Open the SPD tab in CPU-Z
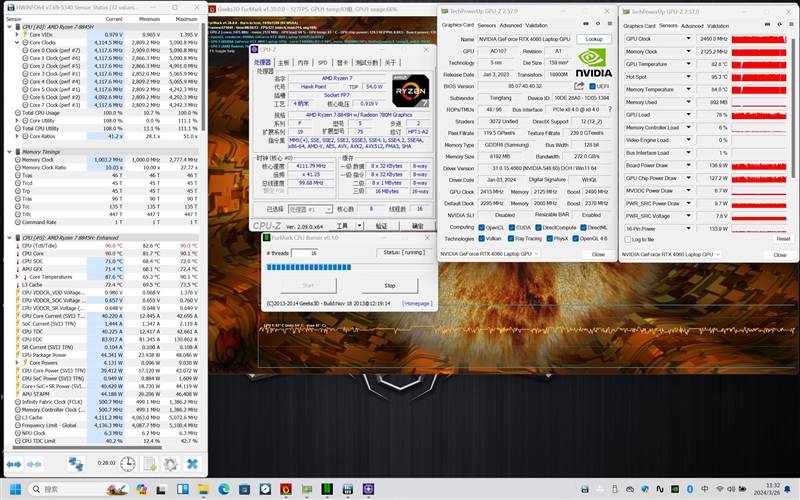The image size is (800, 500). [323, 62]
